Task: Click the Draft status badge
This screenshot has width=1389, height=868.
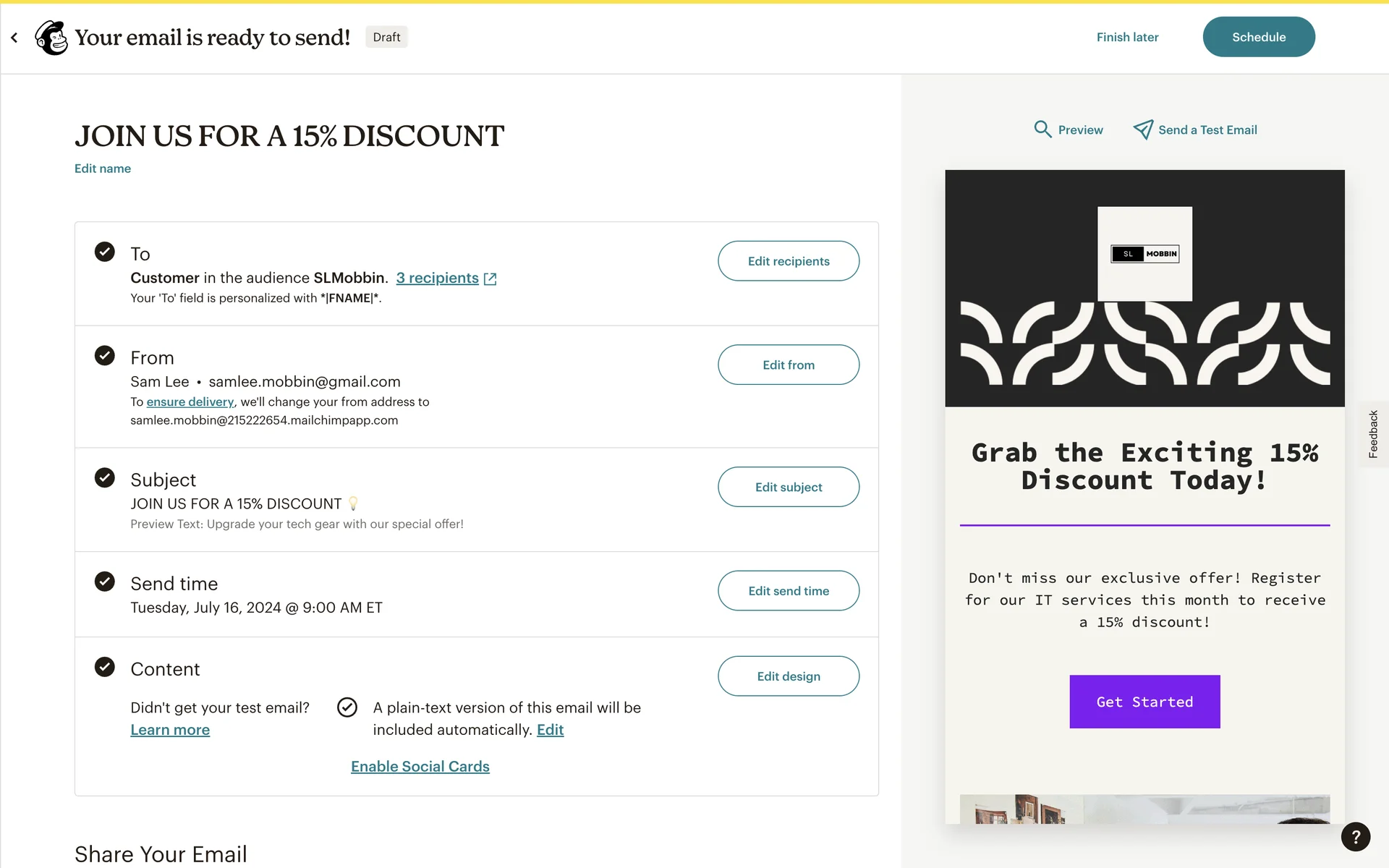Action: pyautogui.click(x=386, y=38)
